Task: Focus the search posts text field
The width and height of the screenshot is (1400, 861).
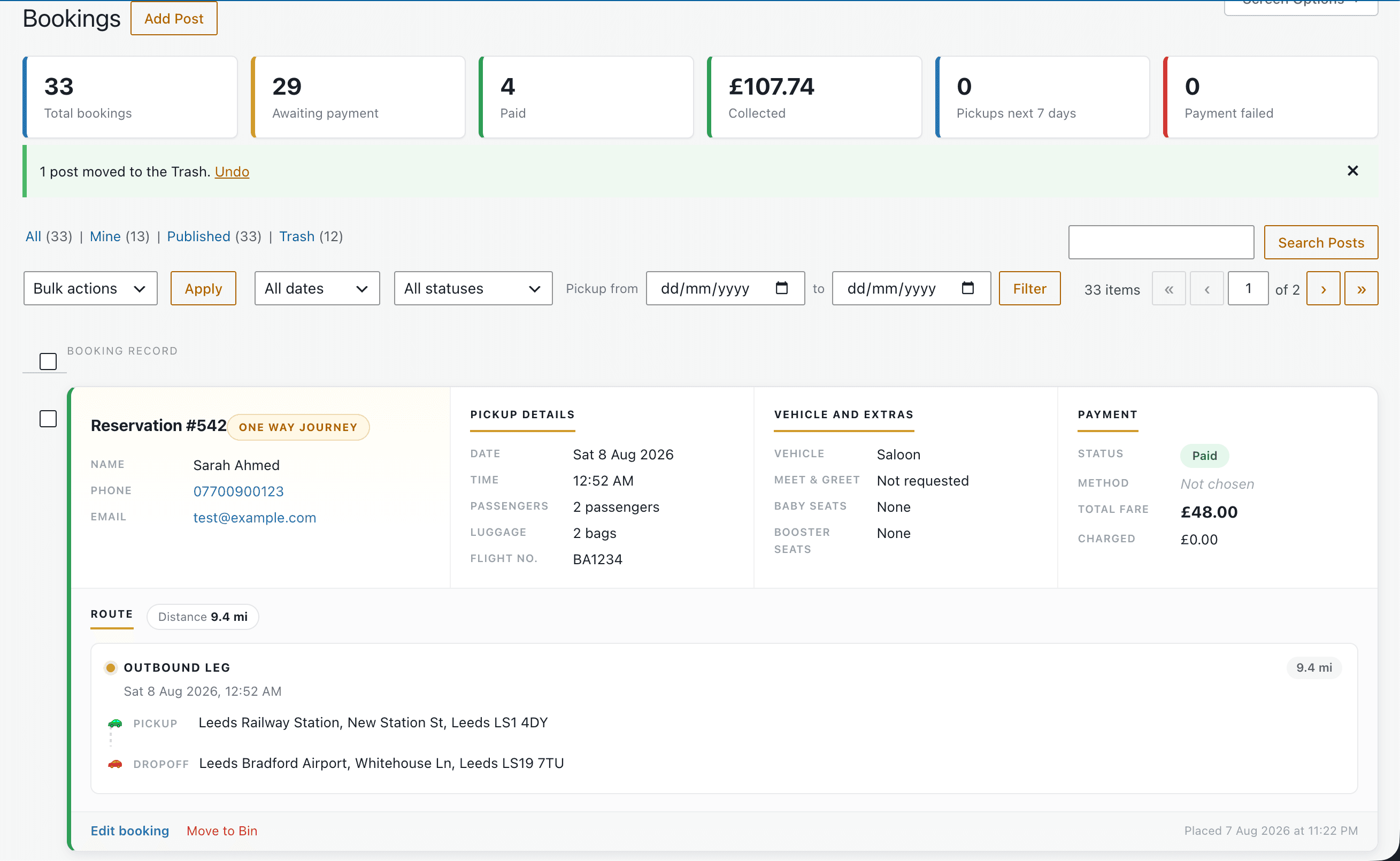Action: click(1161, 242)
